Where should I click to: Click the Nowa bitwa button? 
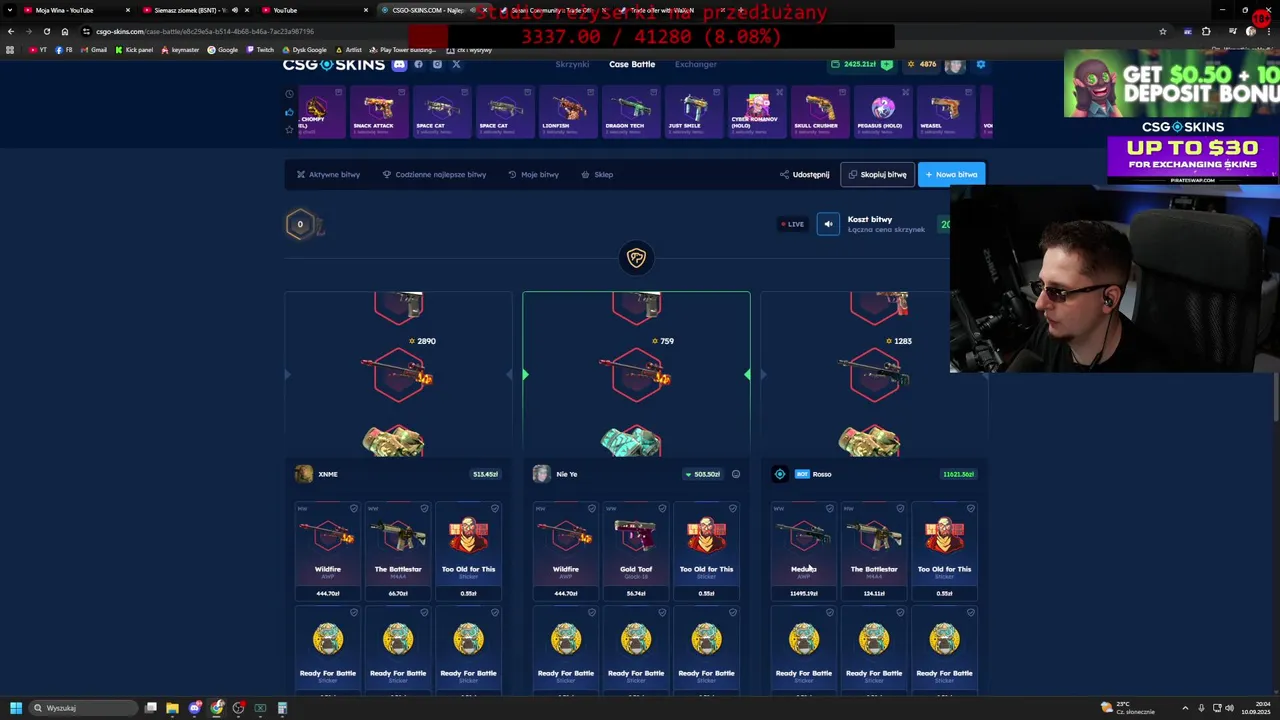[x=951, y=175]
